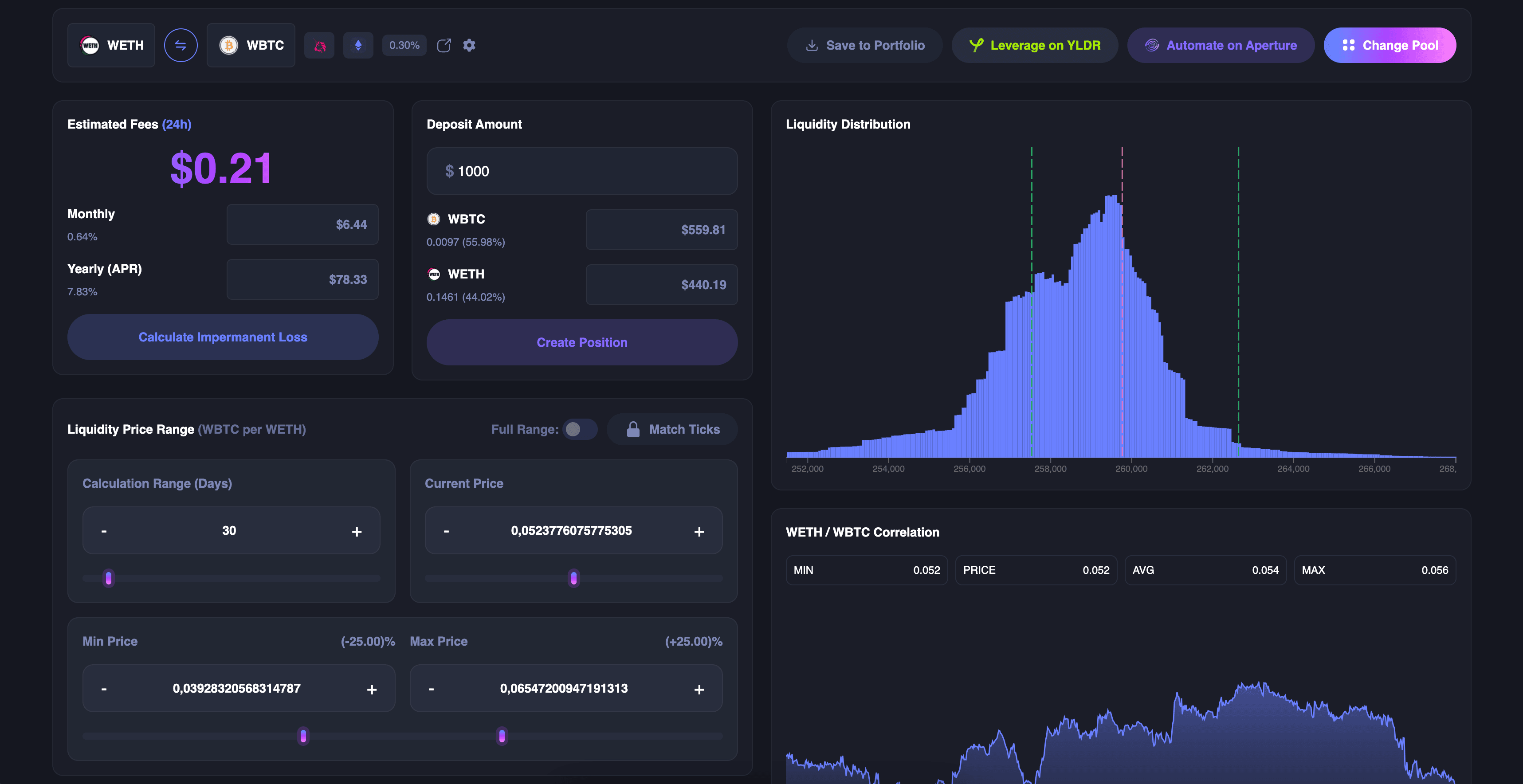The width and height of the screenshot is (1523, 784).
Task: Decrease Min Price with minus button
Action: [104, 689]
